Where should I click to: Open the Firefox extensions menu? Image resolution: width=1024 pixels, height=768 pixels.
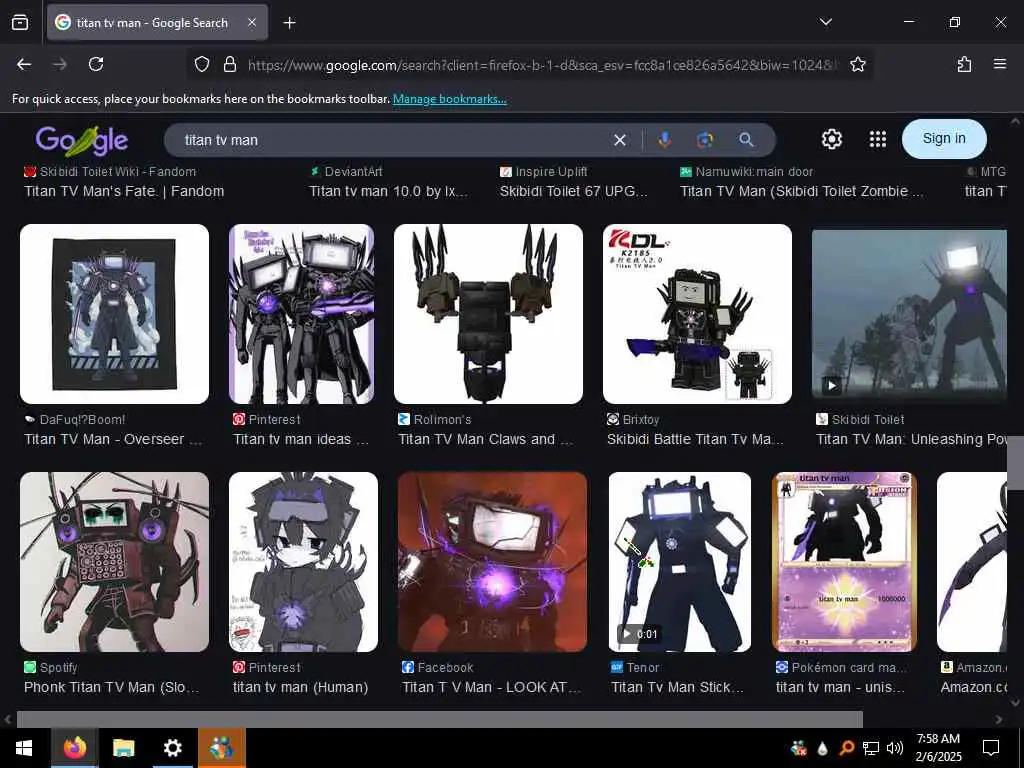point(964,64)
